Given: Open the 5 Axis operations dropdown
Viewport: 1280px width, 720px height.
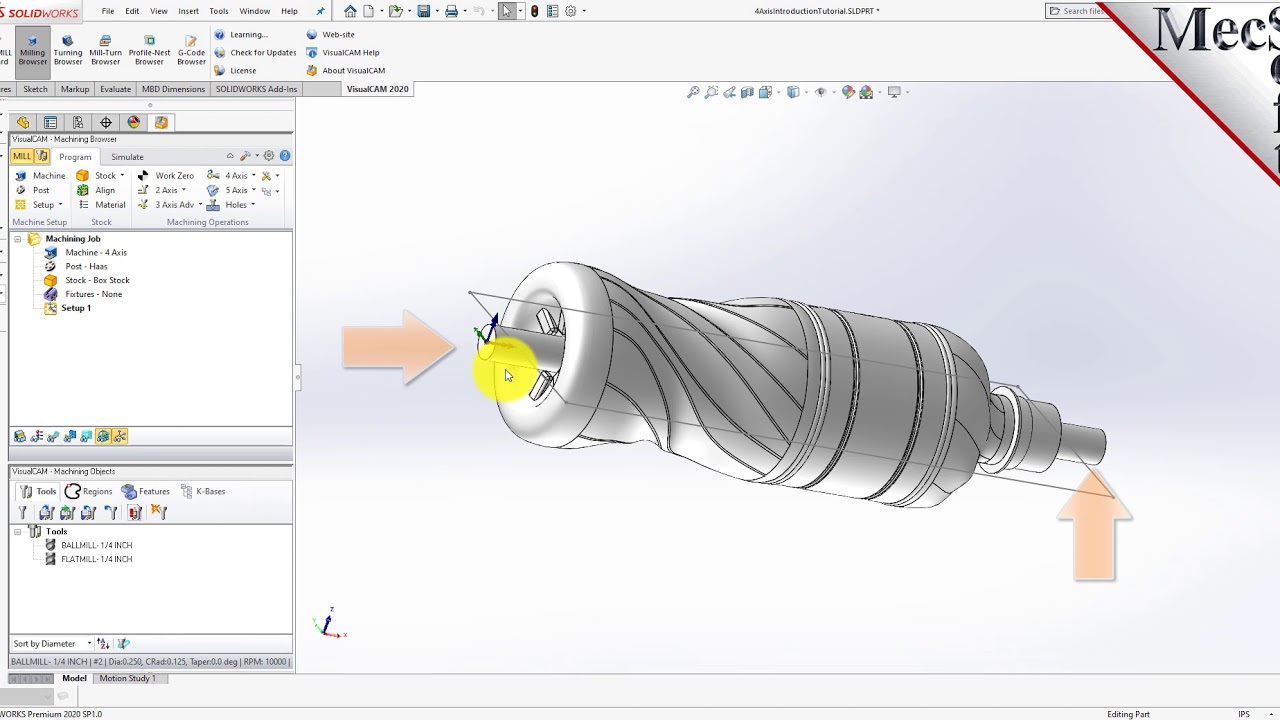Looking at the screenshot, I should (231, 190).
